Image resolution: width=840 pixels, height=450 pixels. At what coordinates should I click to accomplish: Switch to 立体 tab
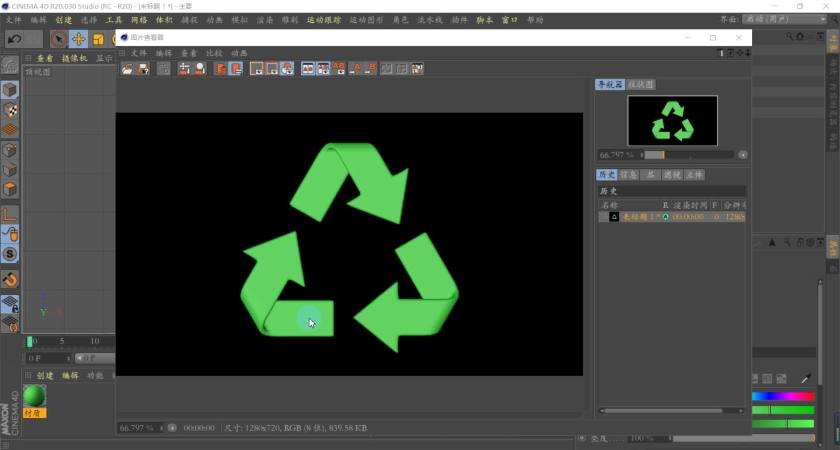click(694, 175)
